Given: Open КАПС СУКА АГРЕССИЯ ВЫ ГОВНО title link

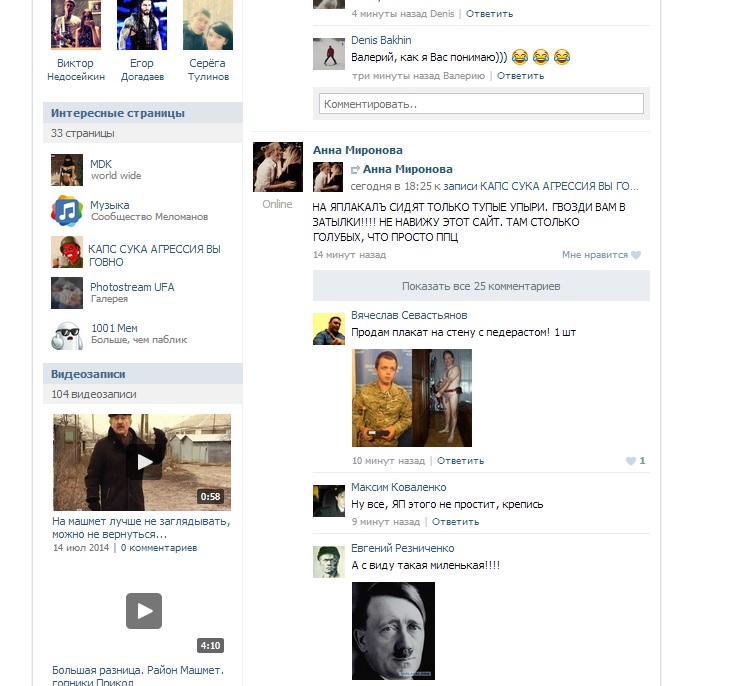Looking at the screenshot, I should pos(155,256).
